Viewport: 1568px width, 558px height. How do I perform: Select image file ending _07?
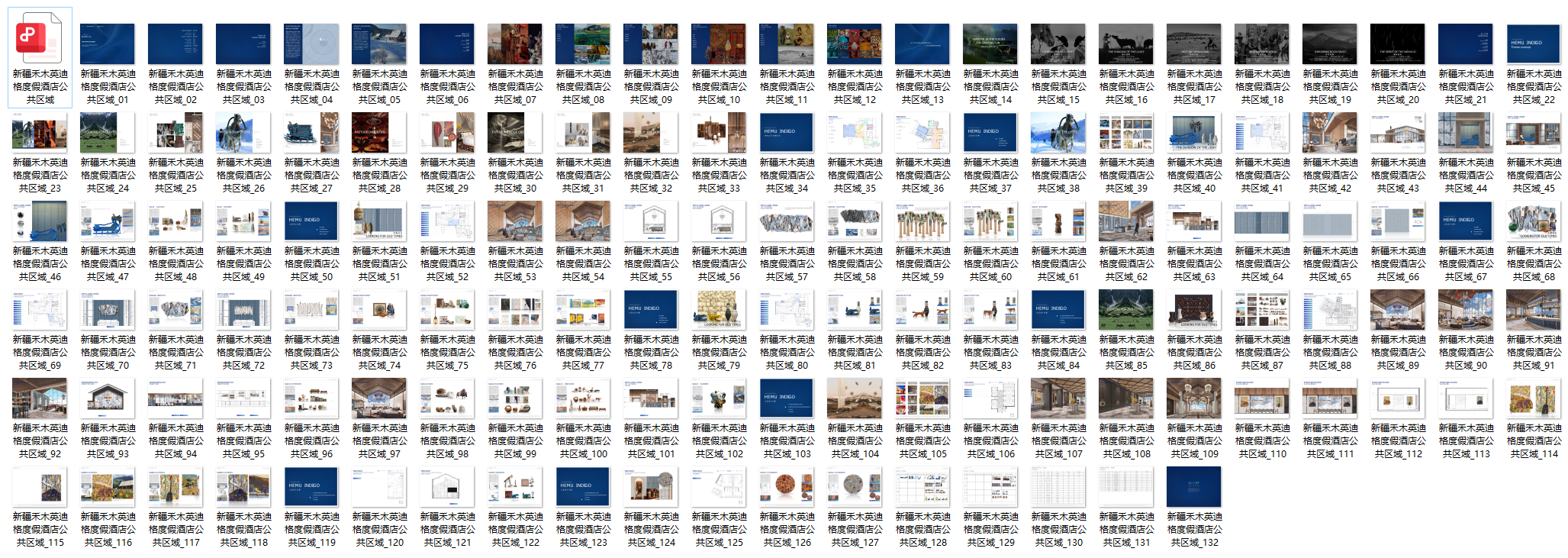pos(515,44)
